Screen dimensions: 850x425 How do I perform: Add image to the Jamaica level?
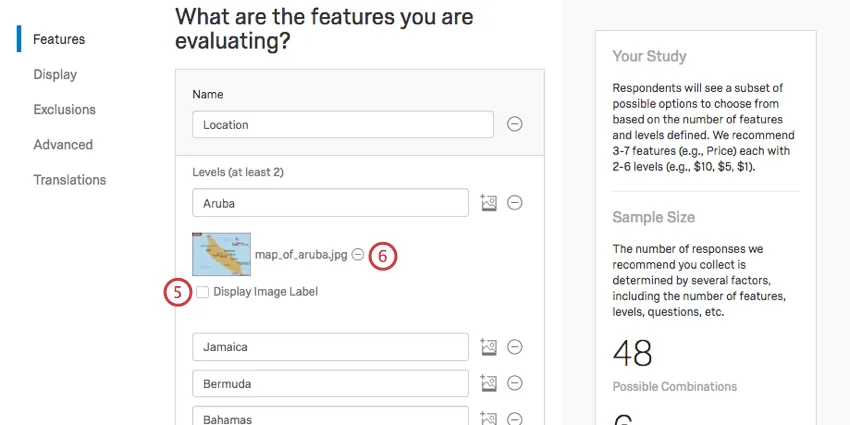(x=488, y=347)
